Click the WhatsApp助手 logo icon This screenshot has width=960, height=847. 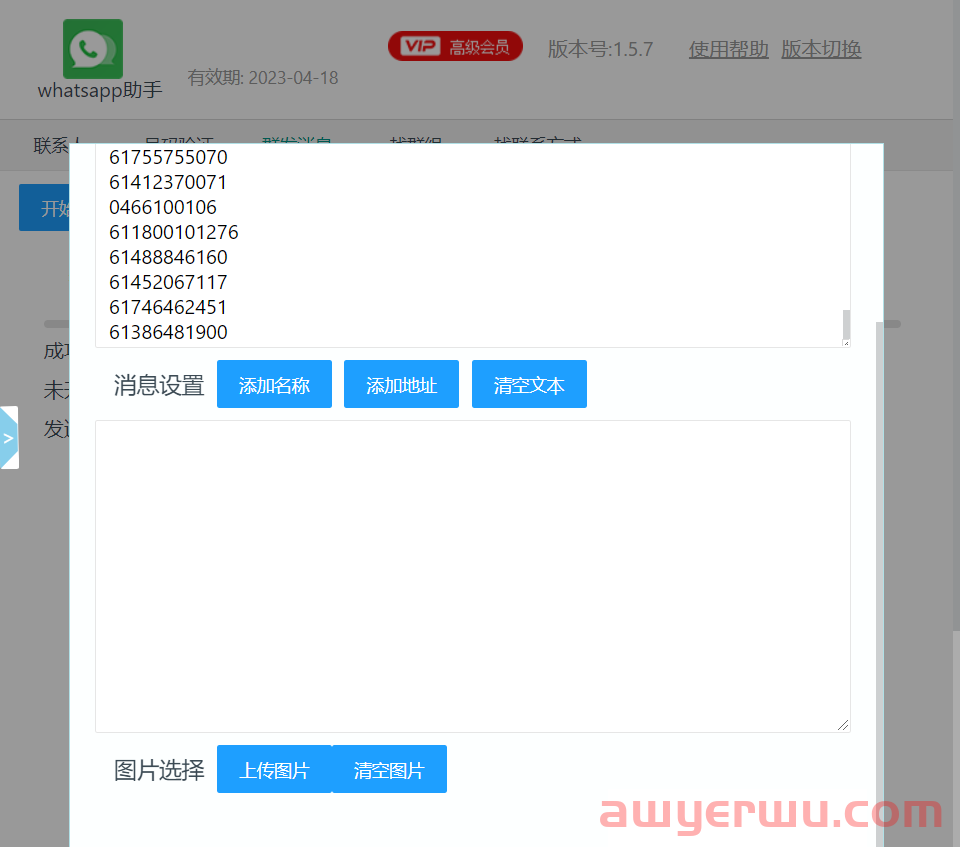point(92,47)
